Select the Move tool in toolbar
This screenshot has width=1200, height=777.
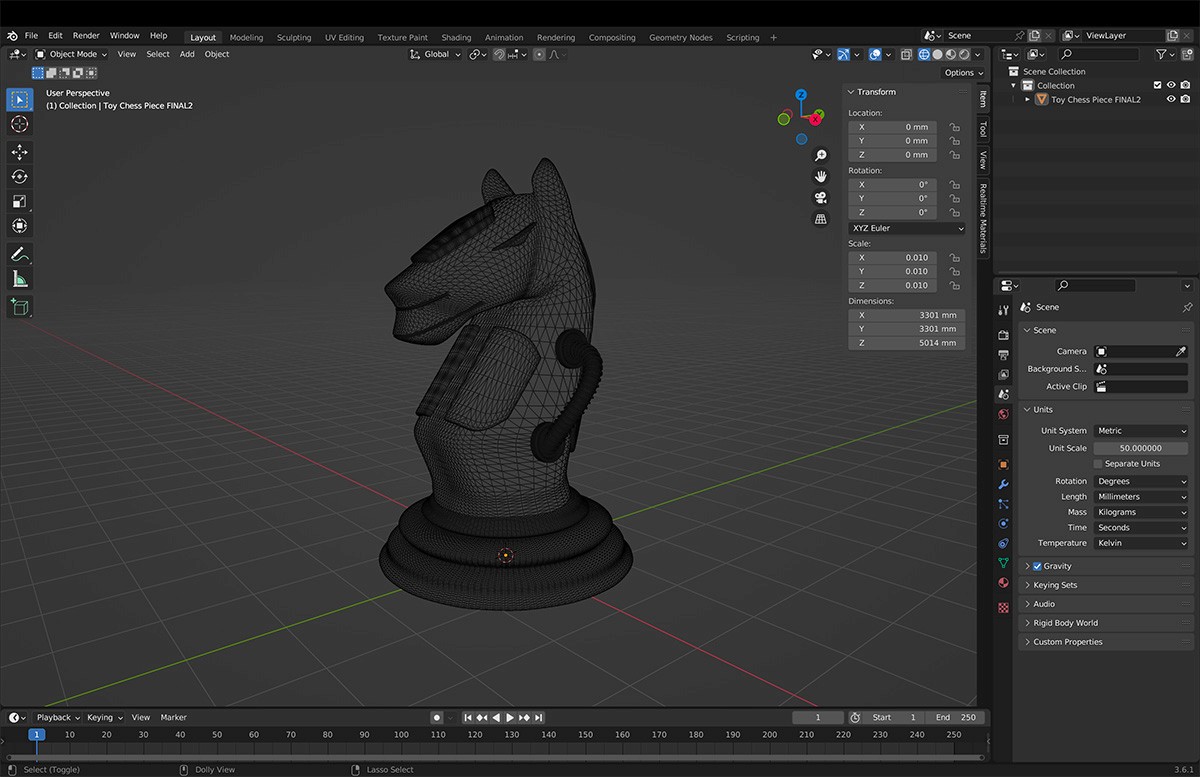(19, 152)
